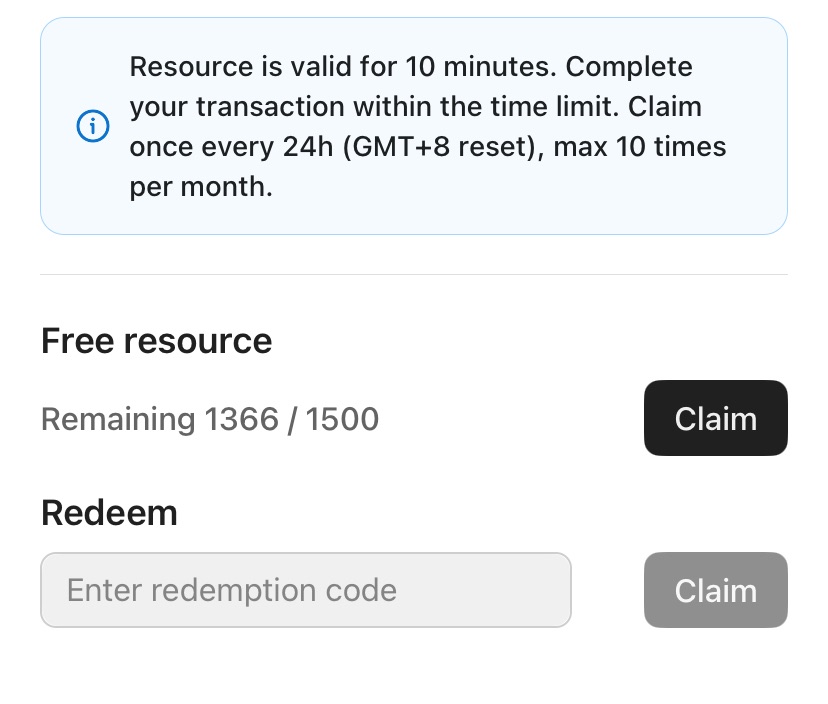Focus the redemption code input field
The height and width of the screenshot is (704, 828).
[x=306, y=590]
